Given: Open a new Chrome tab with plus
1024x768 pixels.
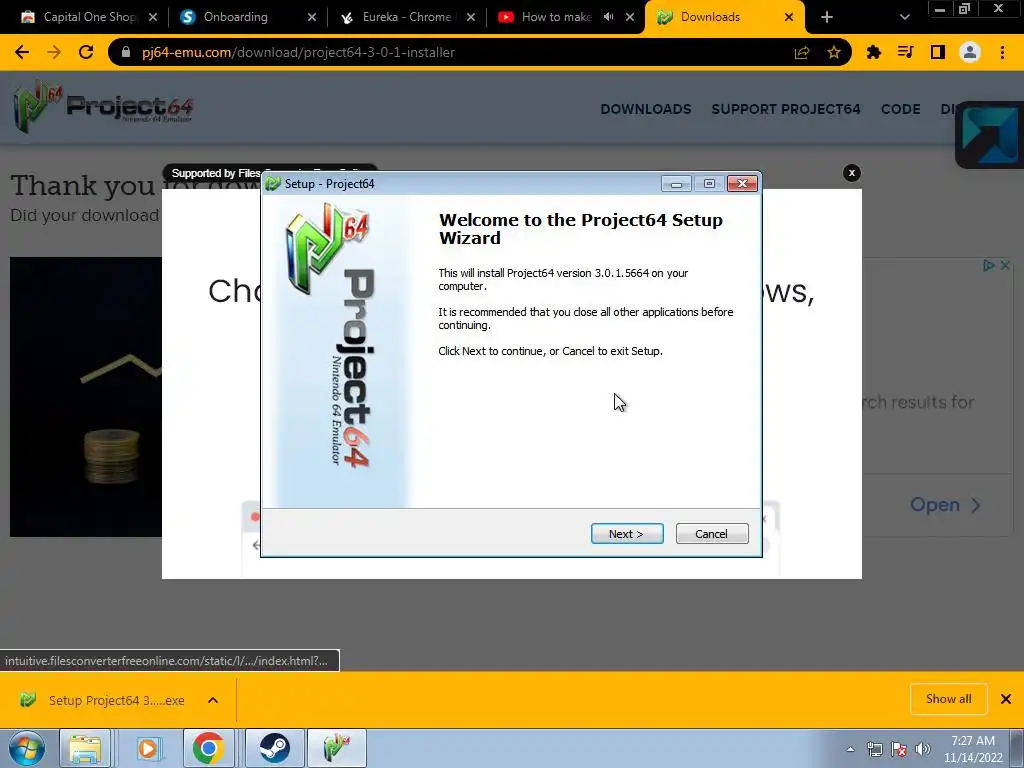Looking at the screenshot, I should pos(827,17).
